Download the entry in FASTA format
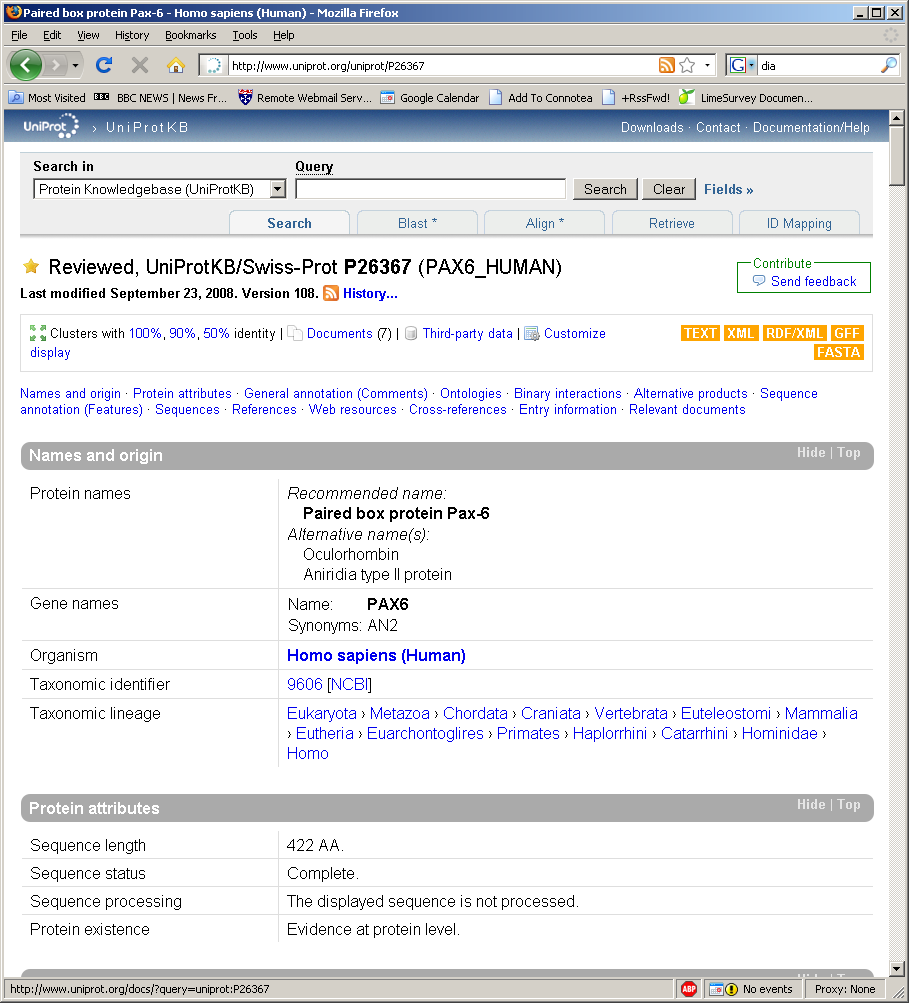 pos(838,352)
